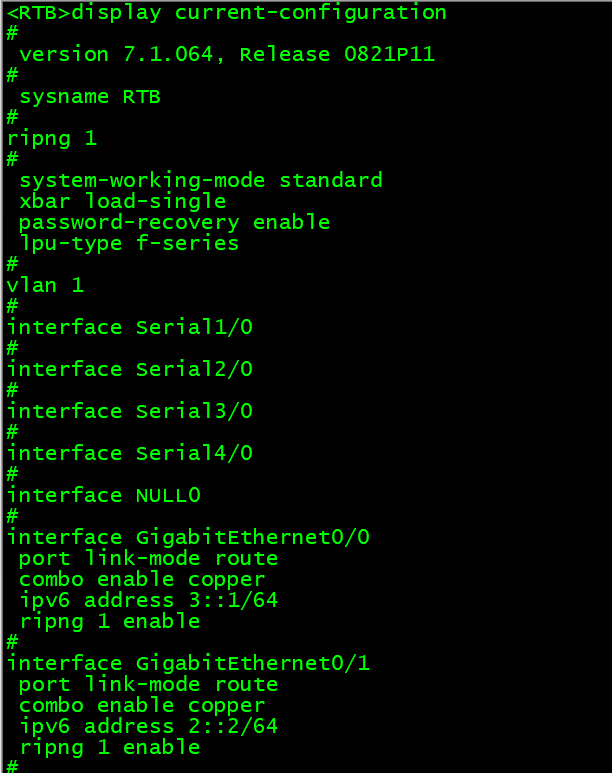Click 'ripng 1 enable' under GigabitEthernet0/1

[109, 748]
